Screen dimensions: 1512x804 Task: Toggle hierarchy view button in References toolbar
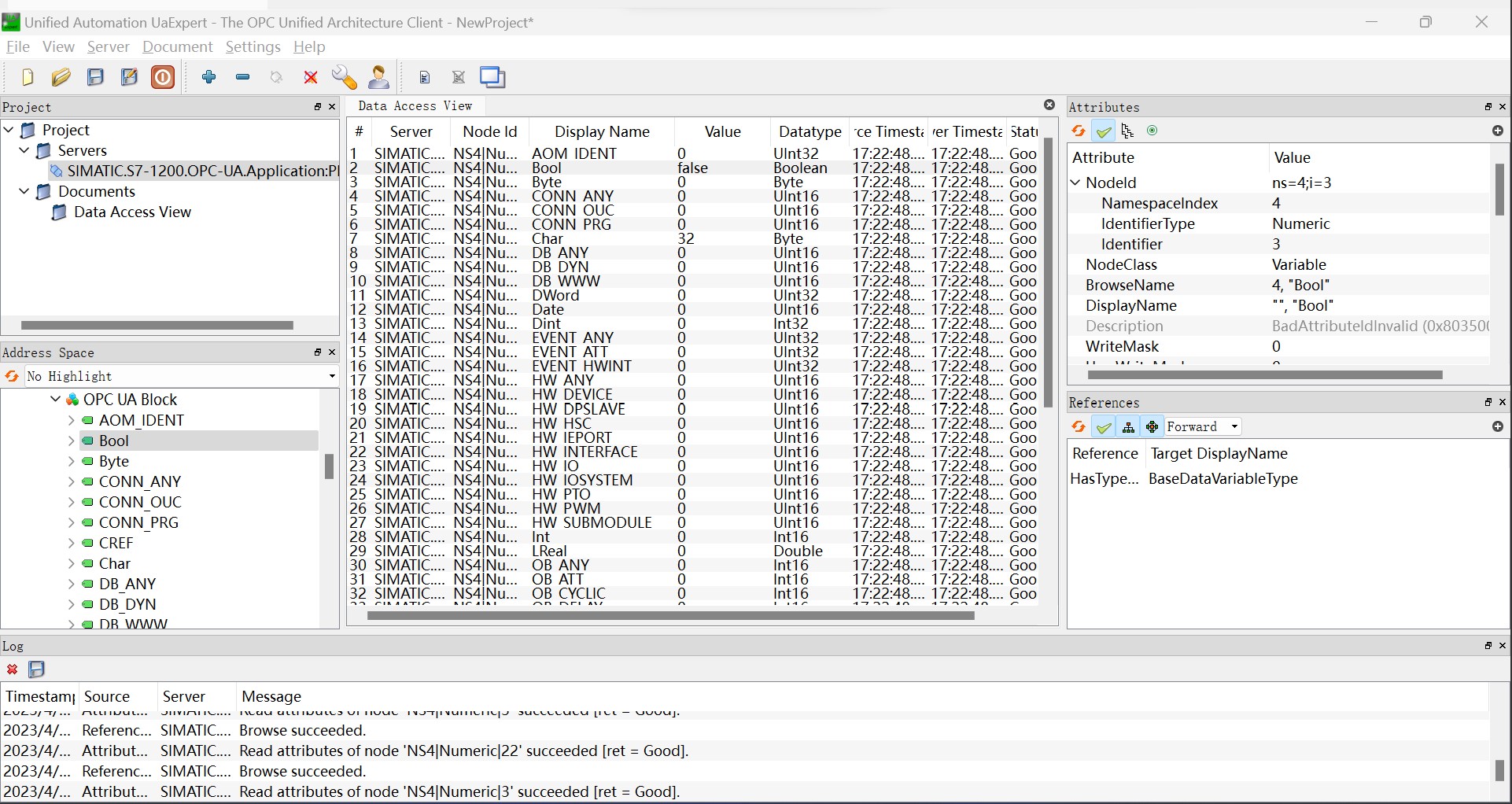[x=1128, y=427]
